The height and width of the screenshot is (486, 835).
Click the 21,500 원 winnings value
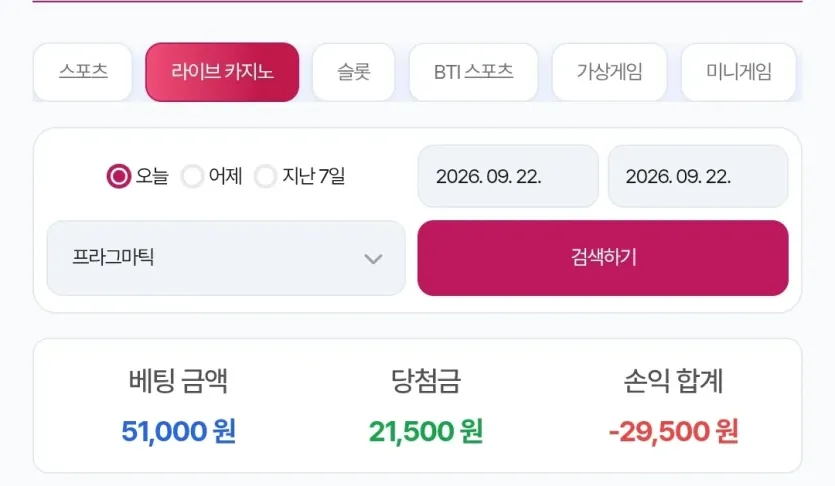[x=425, y=431]
